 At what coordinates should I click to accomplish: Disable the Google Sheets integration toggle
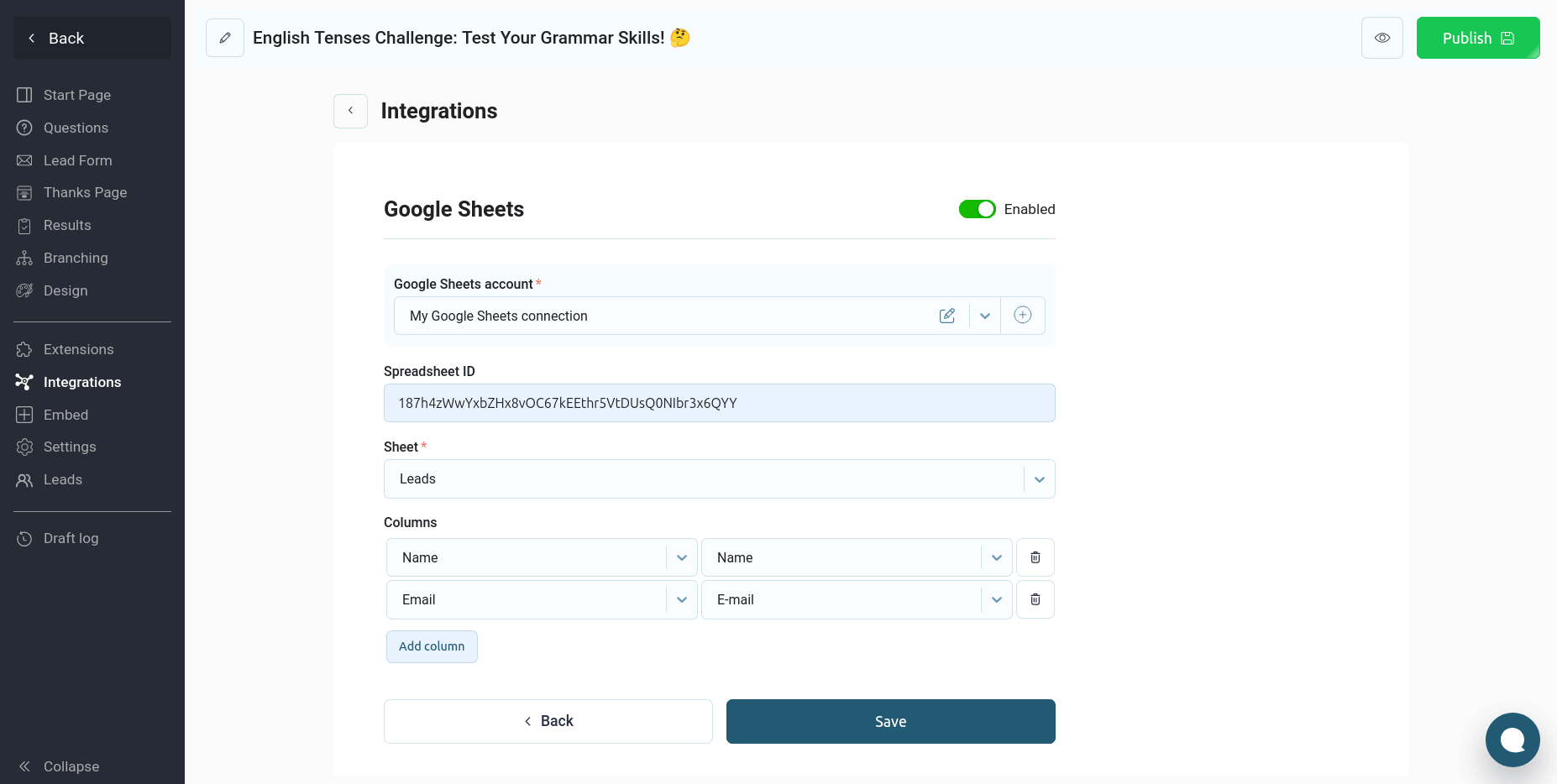[977, 209]
